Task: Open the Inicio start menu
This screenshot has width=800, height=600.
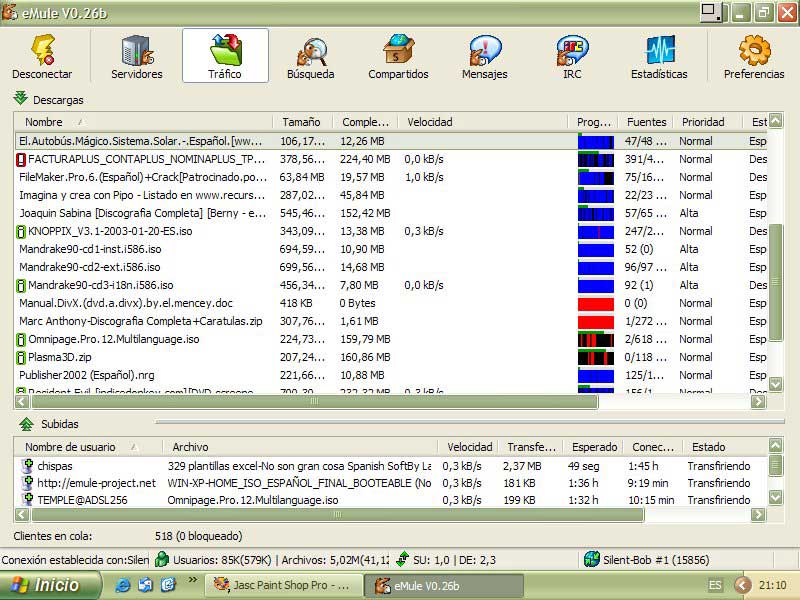Action: click(51, 585)
